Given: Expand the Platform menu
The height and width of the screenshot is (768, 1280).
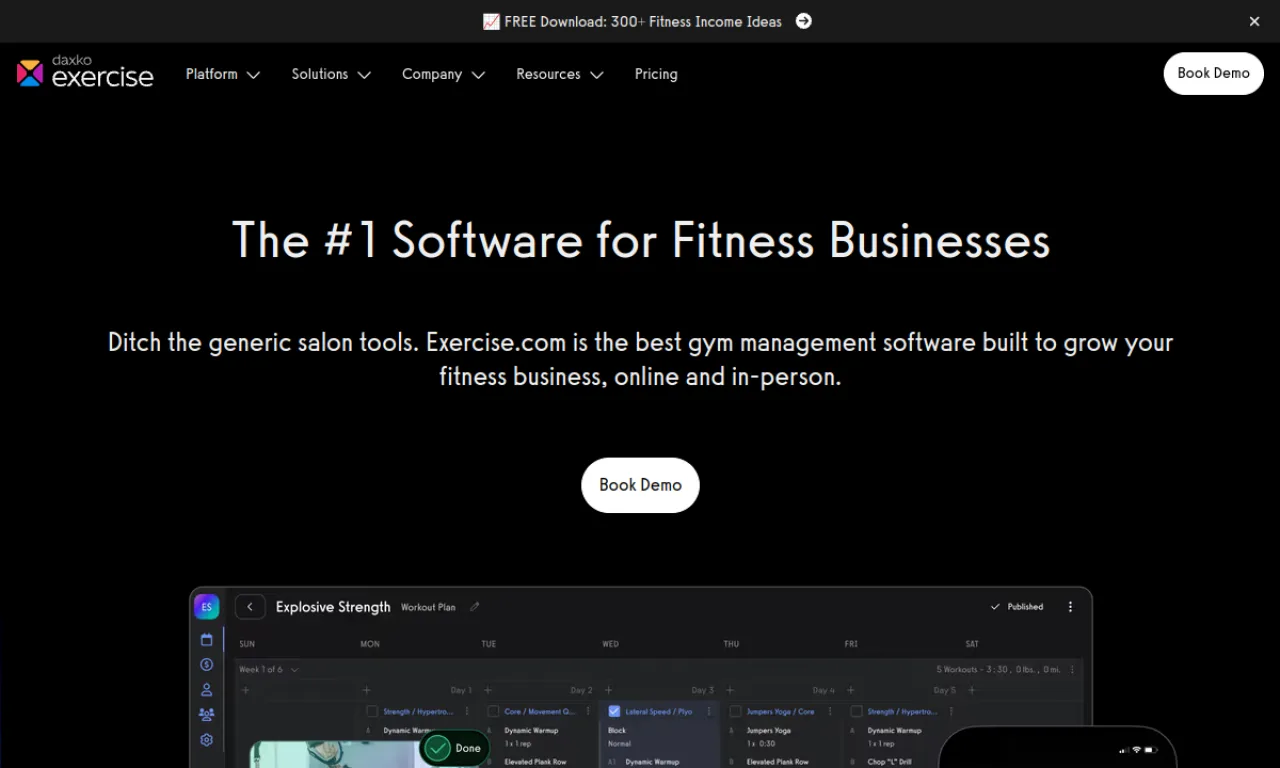Looking at the screenshot, I should tap(222, 74).
